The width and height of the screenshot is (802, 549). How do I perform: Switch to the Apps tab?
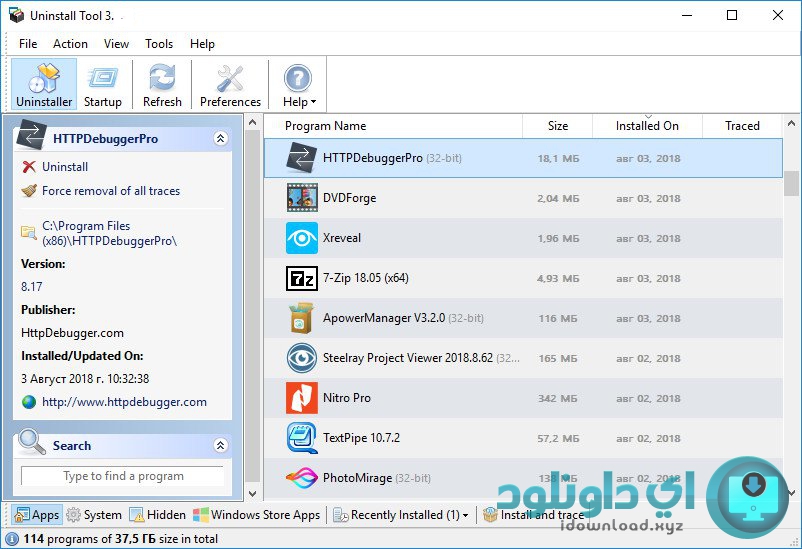click(x=37, y=515)
